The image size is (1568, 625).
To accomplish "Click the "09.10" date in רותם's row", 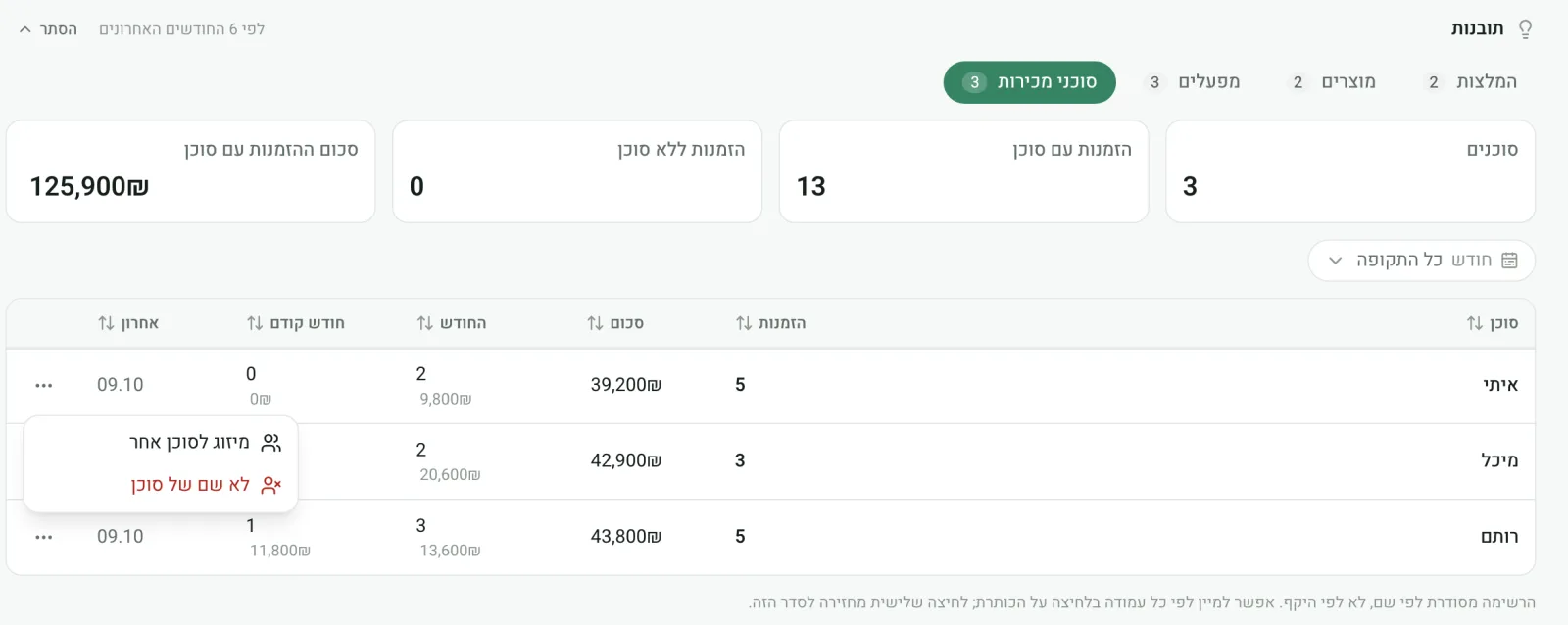I will (121, 537).
